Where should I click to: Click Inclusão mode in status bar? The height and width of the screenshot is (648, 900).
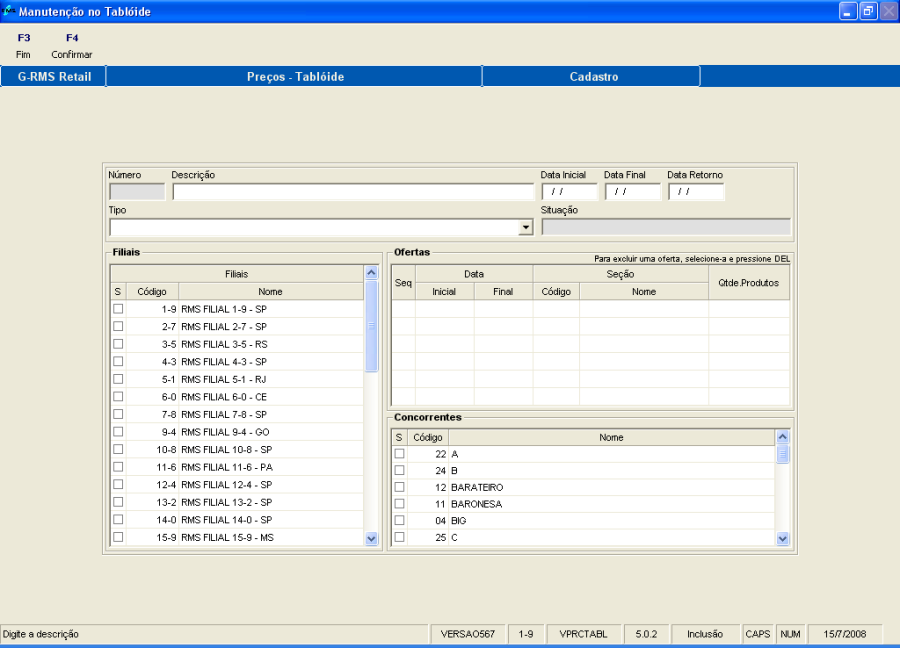(705, 634)
